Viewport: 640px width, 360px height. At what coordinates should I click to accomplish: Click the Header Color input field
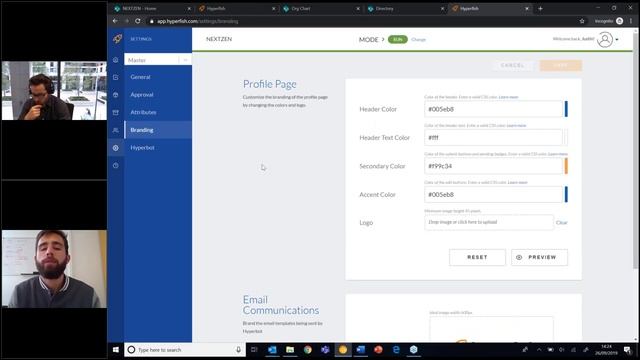click(x=493, y=109)
